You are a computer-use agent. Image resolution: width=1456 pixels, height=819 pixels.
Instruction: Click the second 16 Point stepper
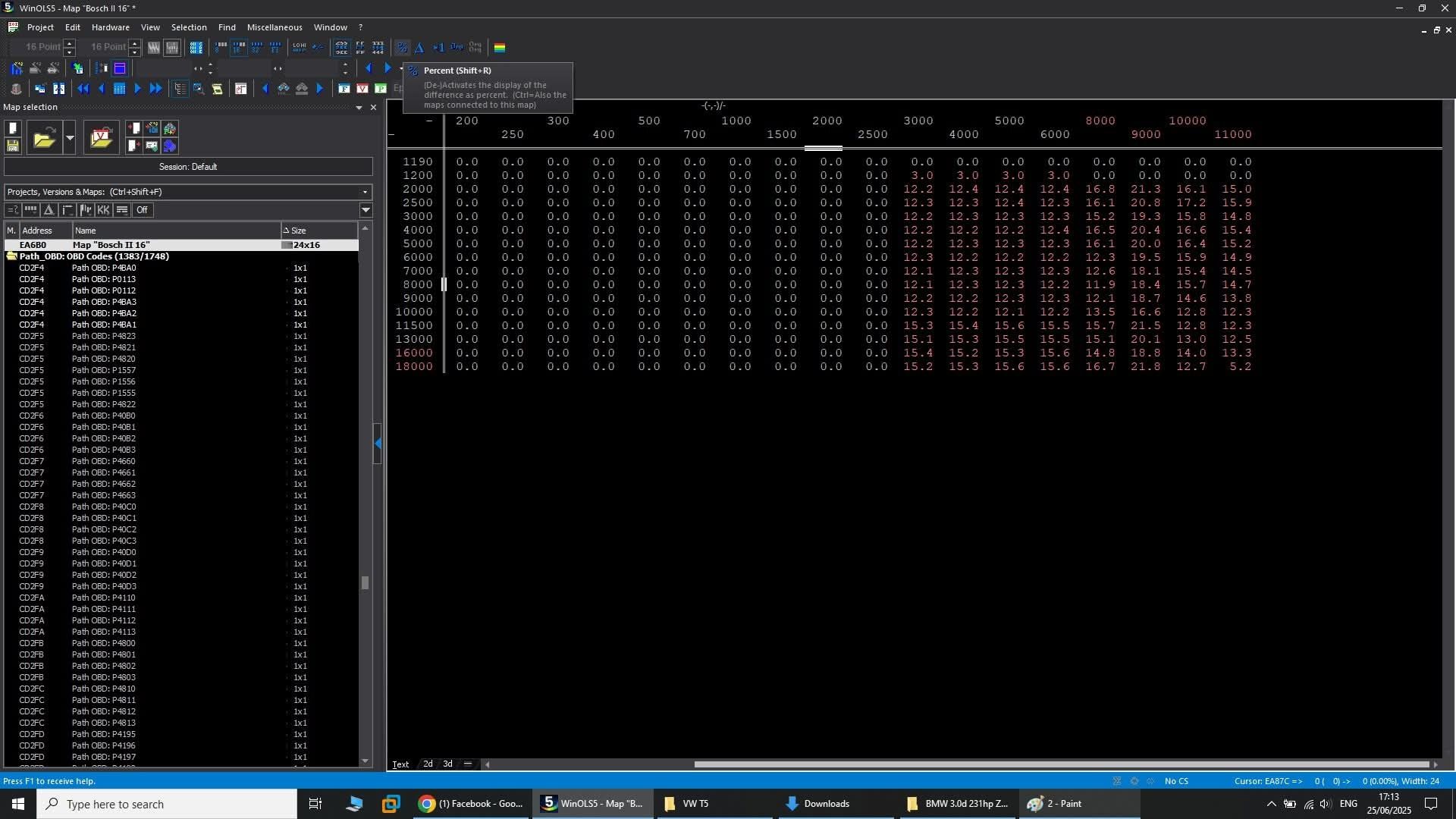pyautogui.click(x=134, y=47)
